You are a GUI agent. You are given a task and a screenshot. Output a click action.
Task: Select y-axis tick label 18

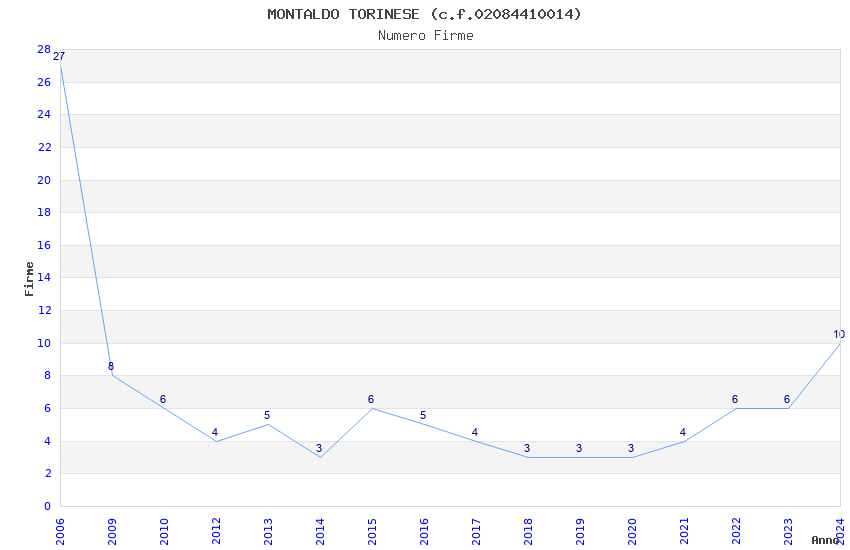tap(44, 212)
